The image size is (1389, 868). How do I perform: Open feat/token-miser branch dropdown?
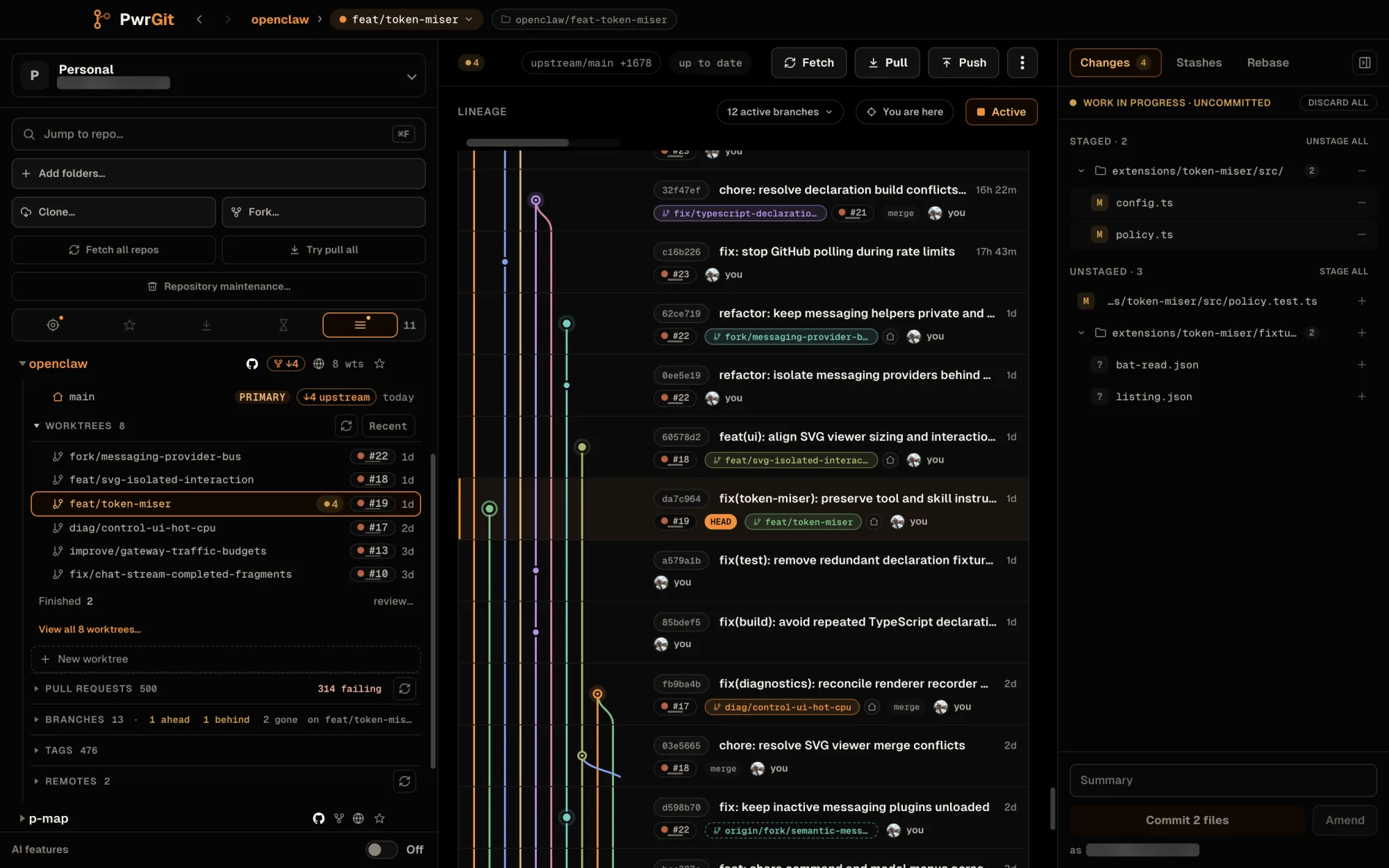pyautogui.click(x=406, y=19)
